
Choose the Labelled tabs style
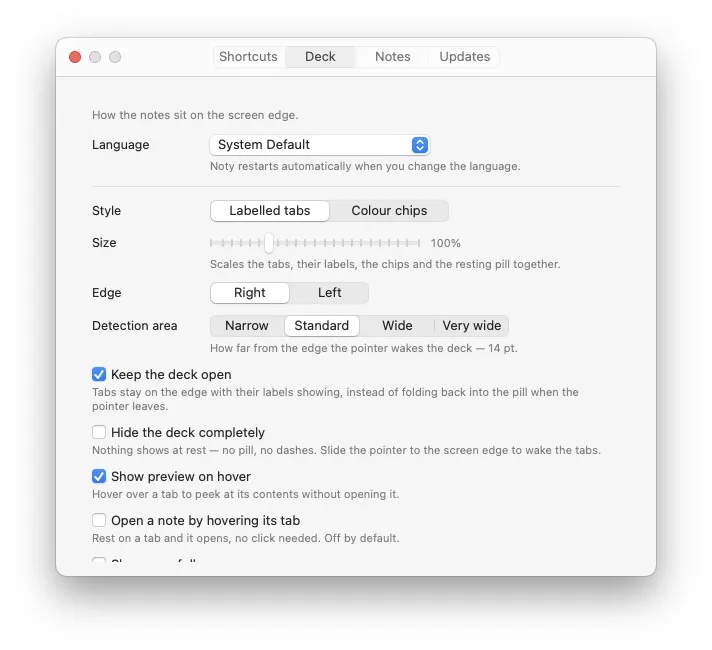(270, 211)
